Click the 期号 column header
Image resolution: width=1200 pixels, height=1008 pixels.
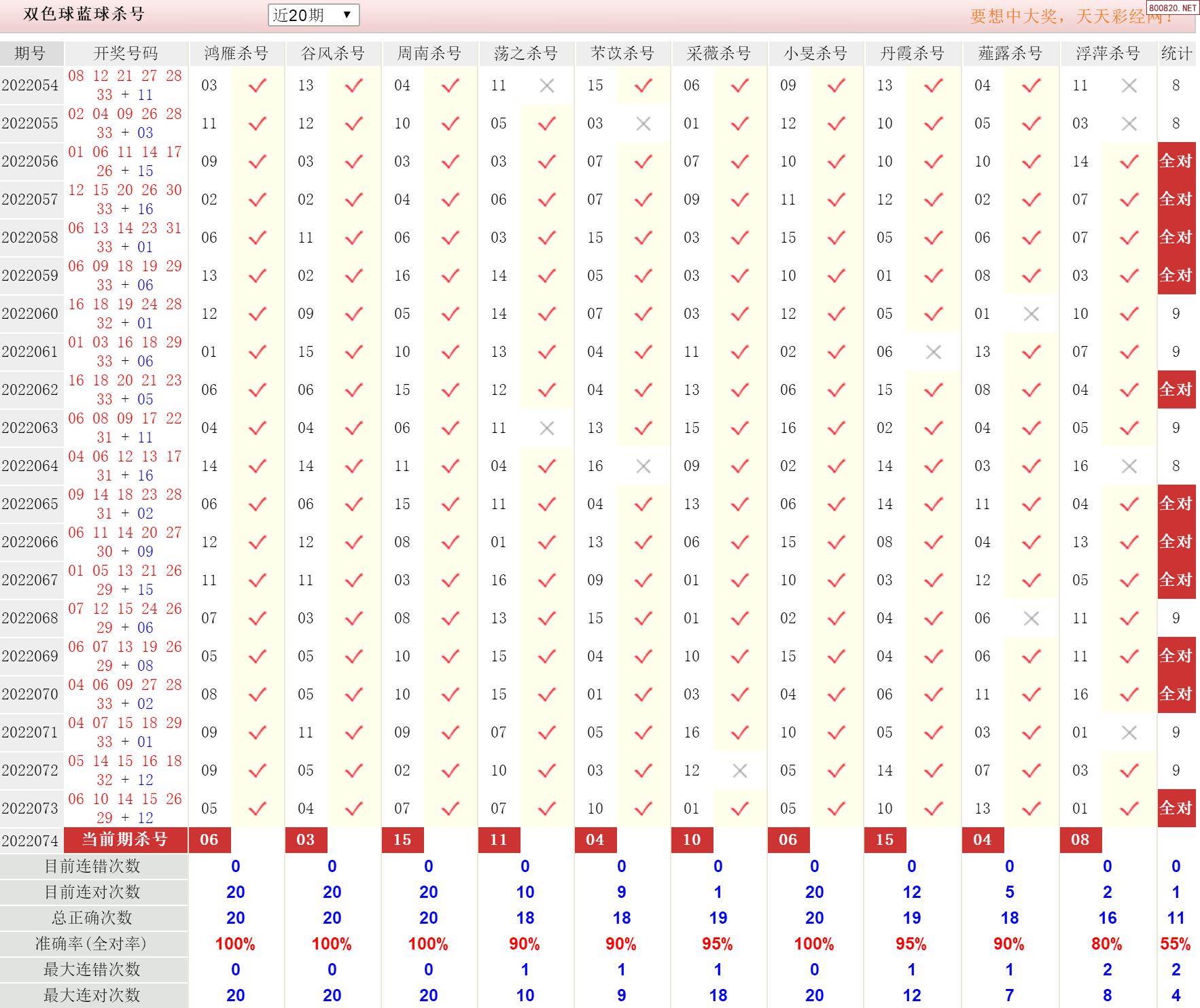tap(31, 53)
